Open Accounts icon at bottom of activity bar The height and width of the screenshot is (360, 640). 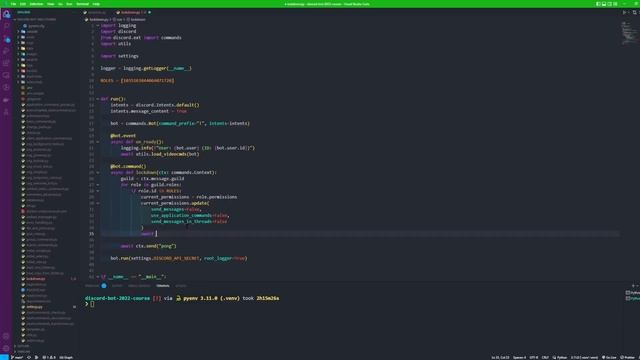[x=6, y=336]
